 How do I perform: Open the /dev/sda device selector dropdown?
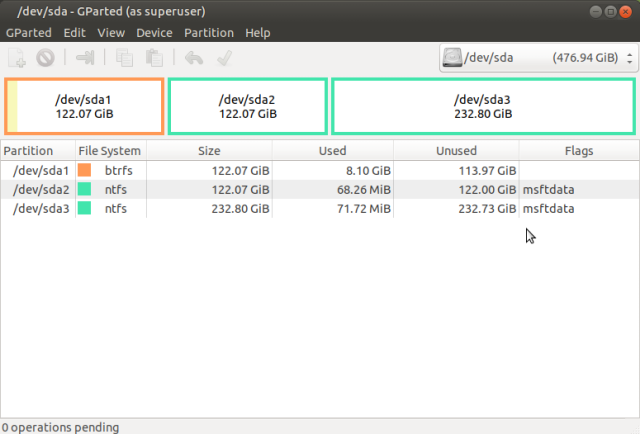pos(536,58)
